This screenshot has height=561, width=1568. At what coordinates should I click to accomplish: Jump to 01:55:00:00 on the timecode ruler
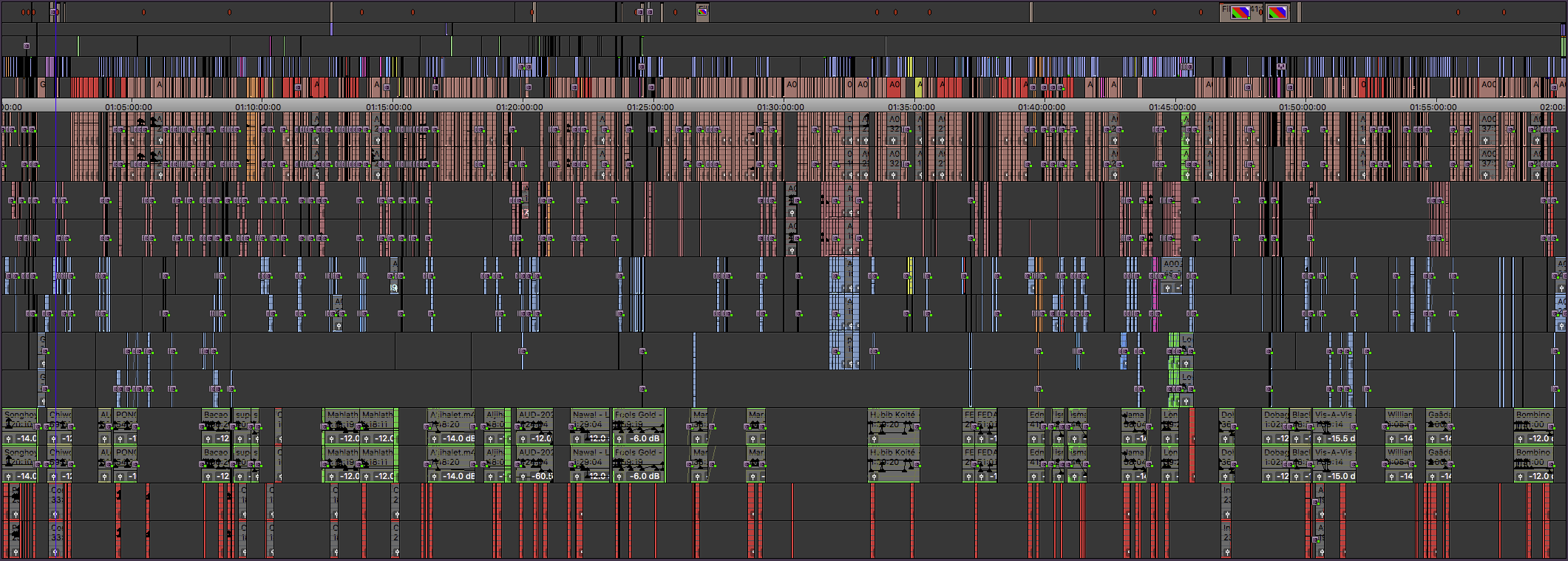pyautogui.click(x=1433, y=106)
